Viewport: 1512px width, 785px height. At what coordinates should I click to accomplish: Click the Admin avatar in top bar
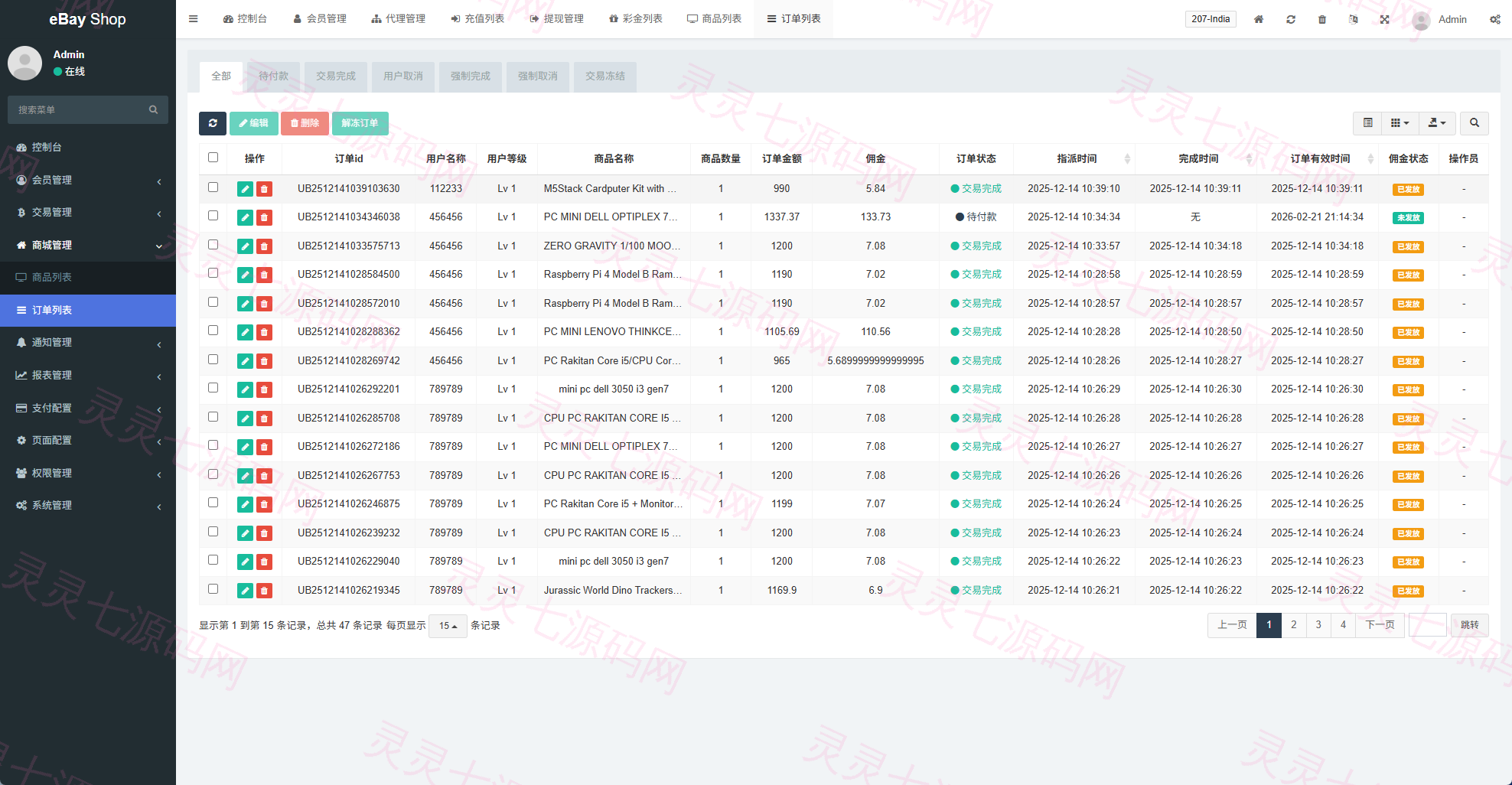pyautogui.click(x=1422, y=20)
